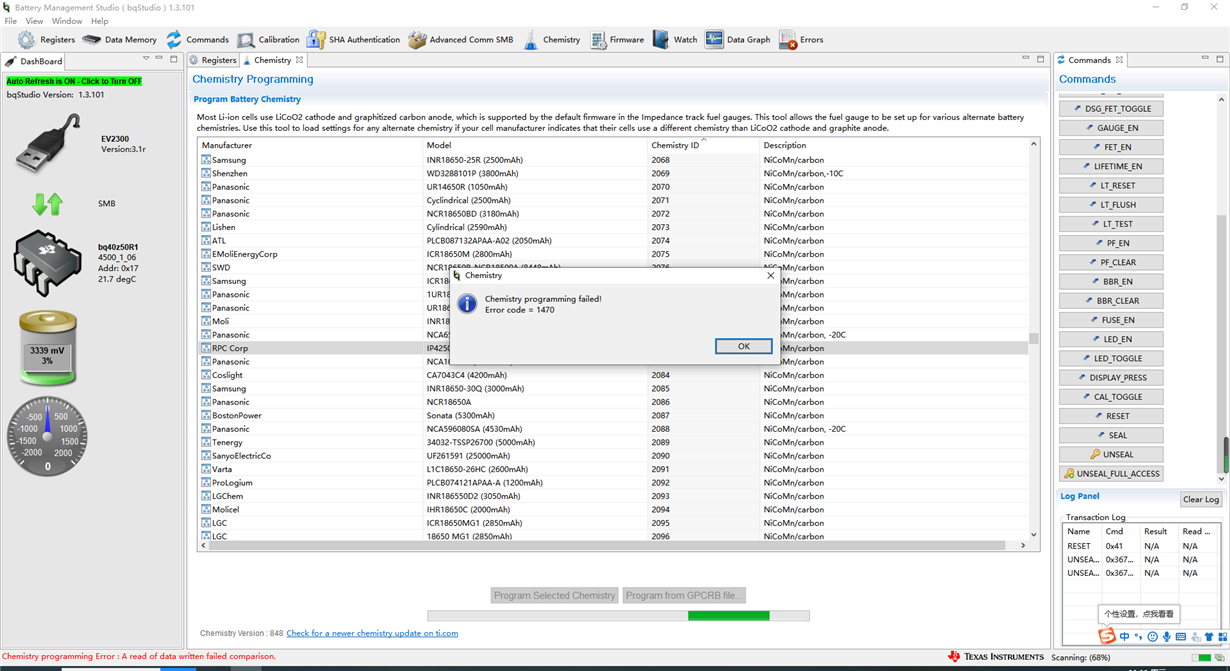Select the Tenergy 34032-TSSP26700 row
This screenshot has width=1230, height=671.
point(613,442)
